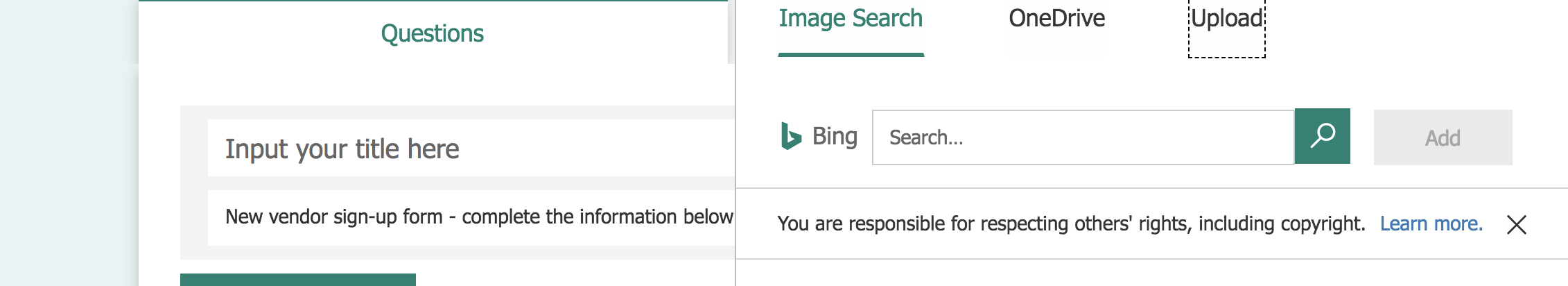The image size is (1568, 286).
Task: Click the scrollbar beside the Questions tab
Action: click(730, 32)
